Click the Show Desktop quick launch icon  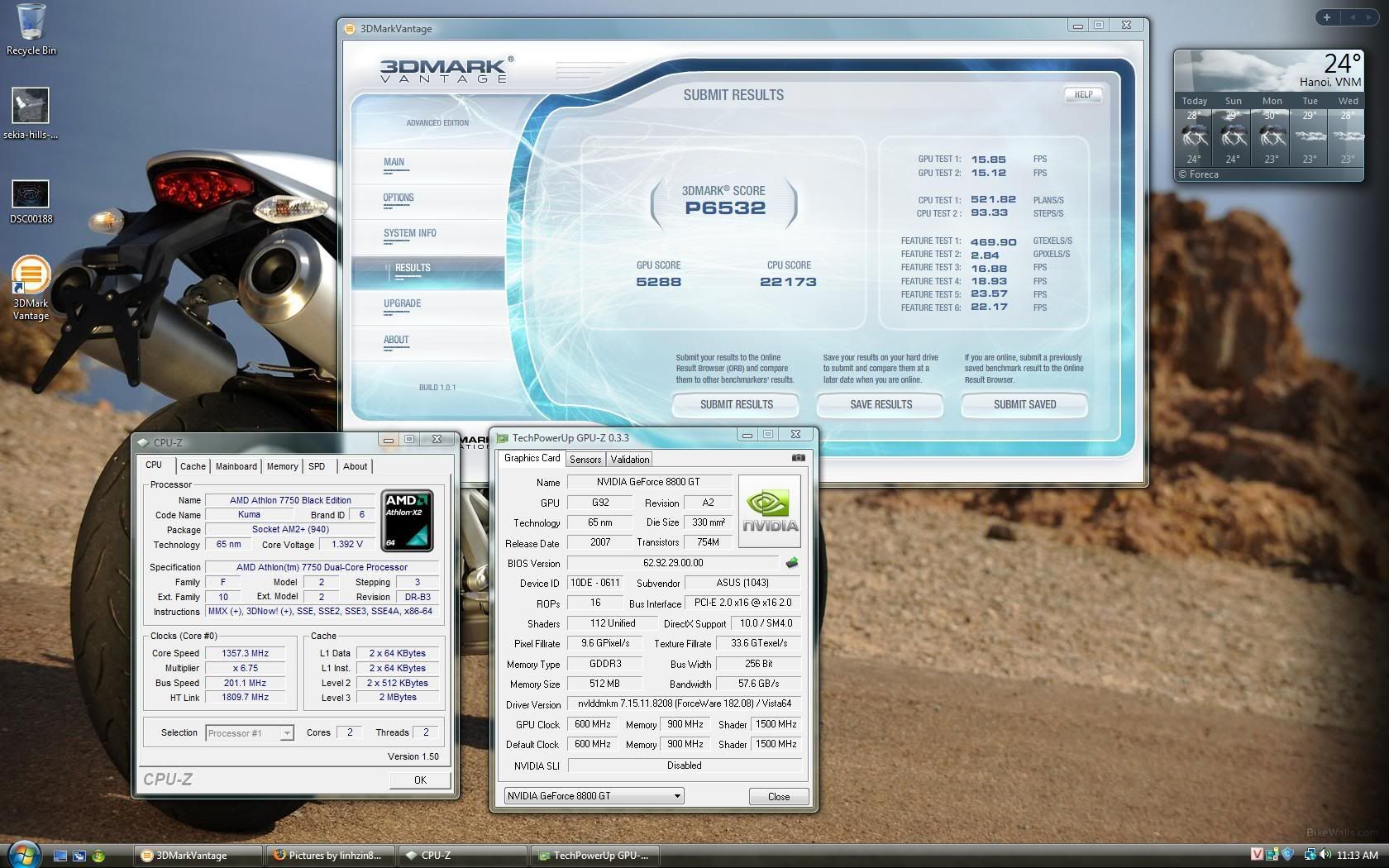(x=60, y=856)
